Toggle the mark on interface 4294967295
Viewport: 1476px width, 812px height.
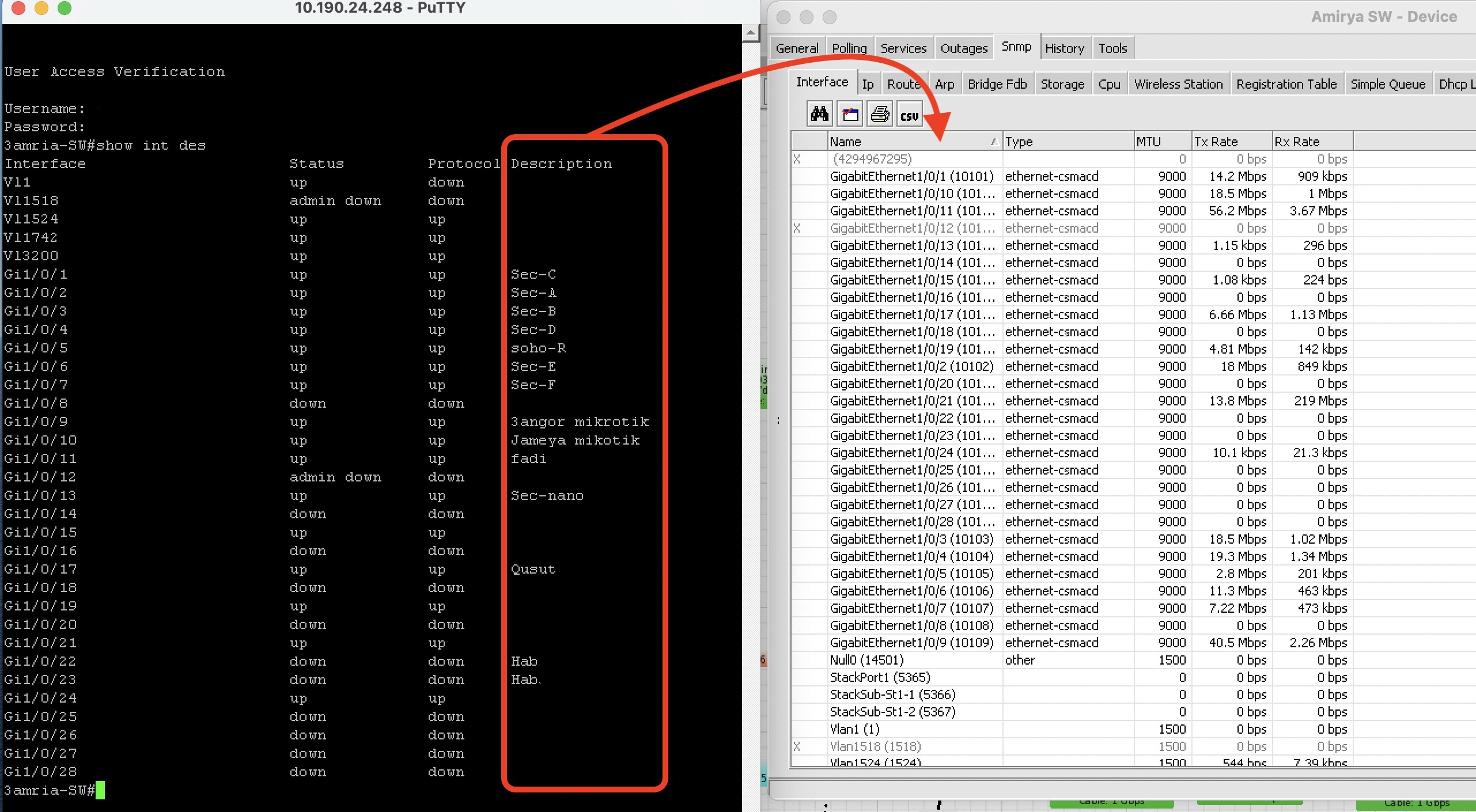798,159
